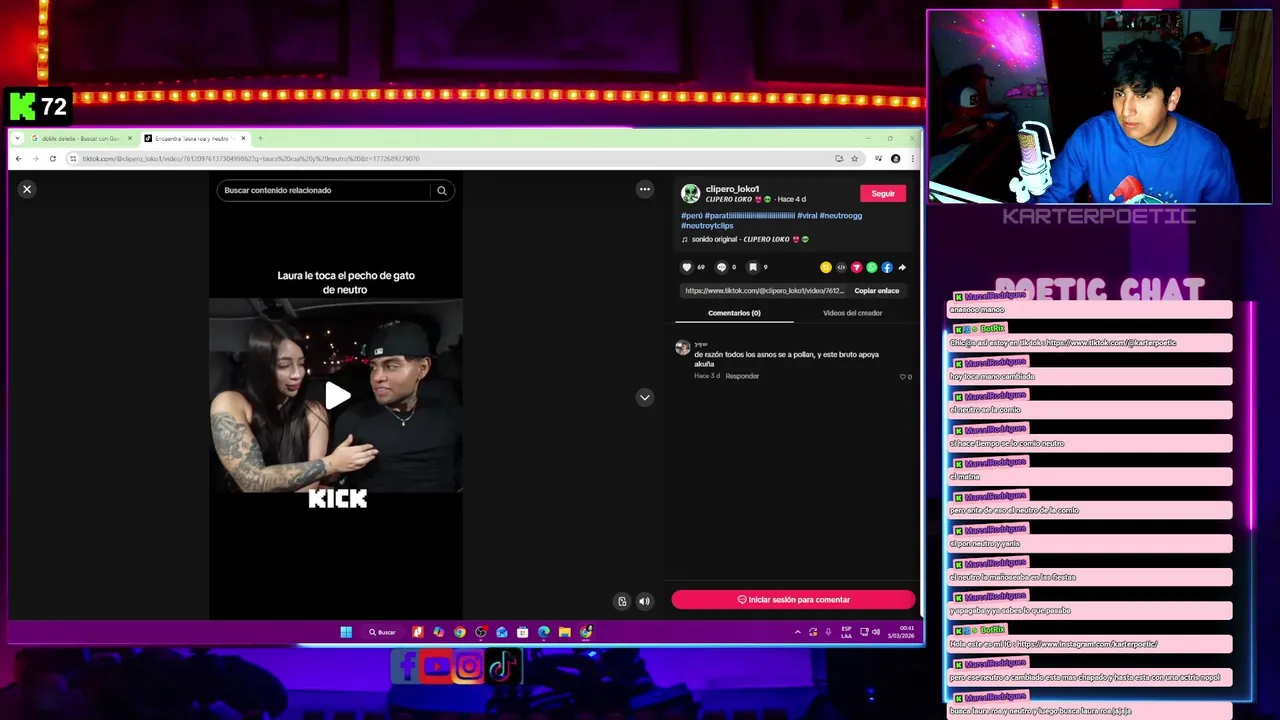Close the Google search browser tab

130,138
